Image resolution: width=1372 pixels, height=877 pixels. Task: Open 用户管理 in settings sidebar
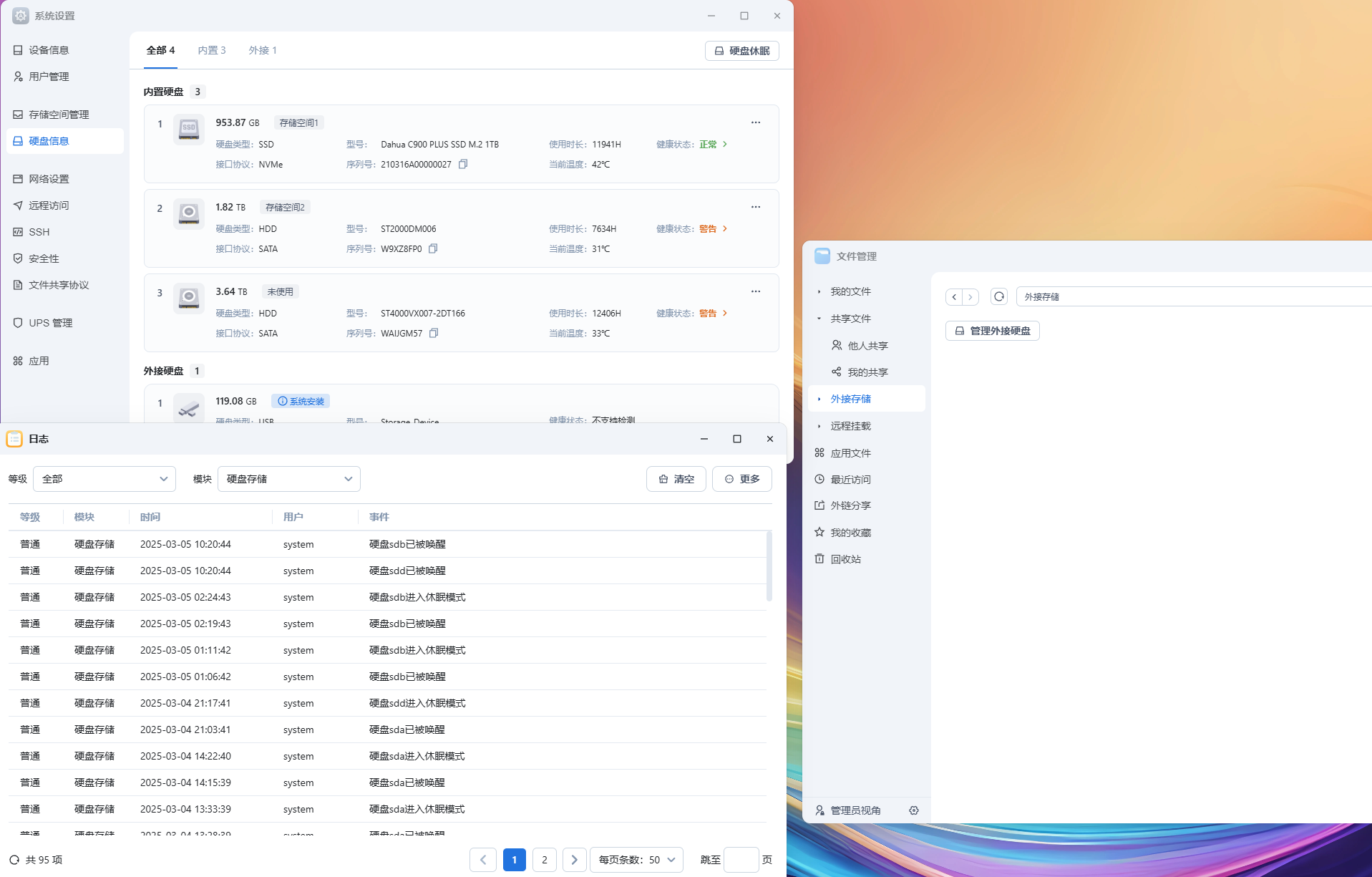65,77
